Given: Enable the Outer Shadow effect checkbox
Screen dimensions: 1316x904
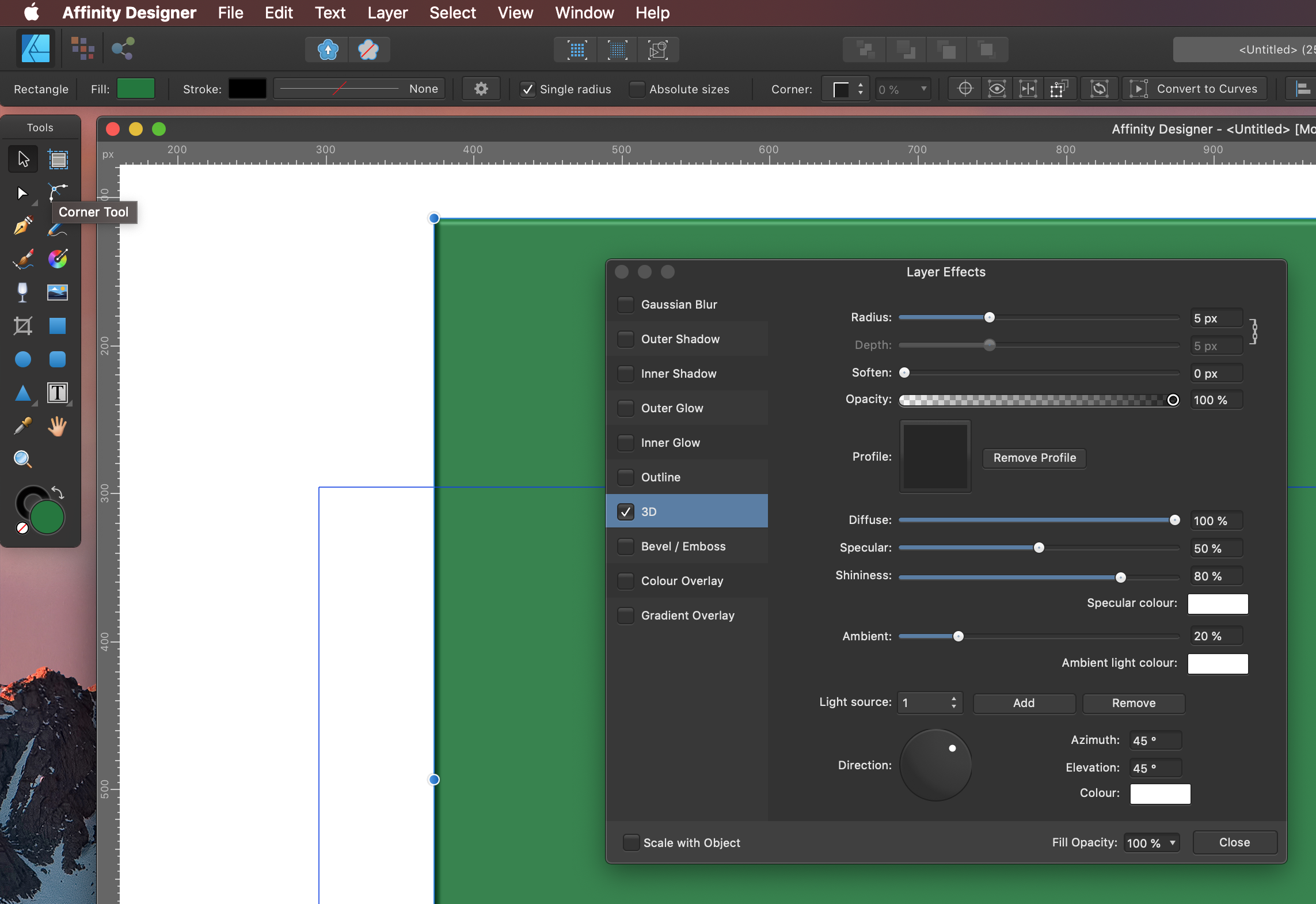Looking at the screenshot, I should click(626, 339).
